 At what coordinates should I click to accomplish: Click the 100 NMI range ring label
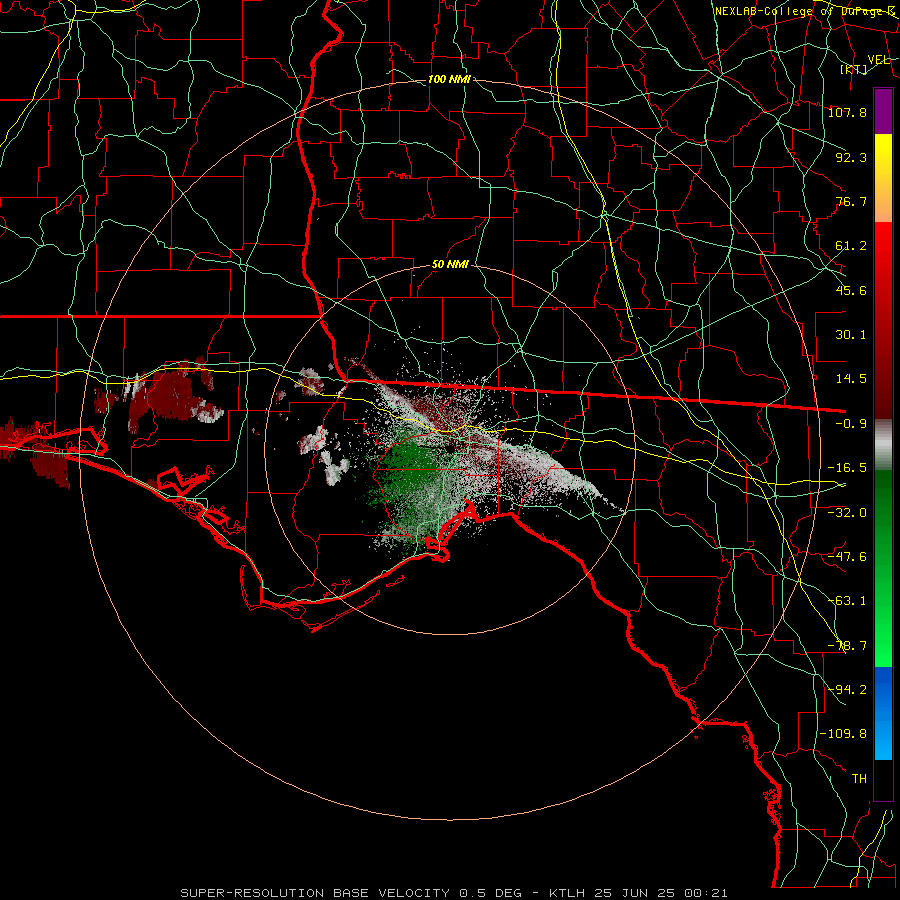point(449,79)
